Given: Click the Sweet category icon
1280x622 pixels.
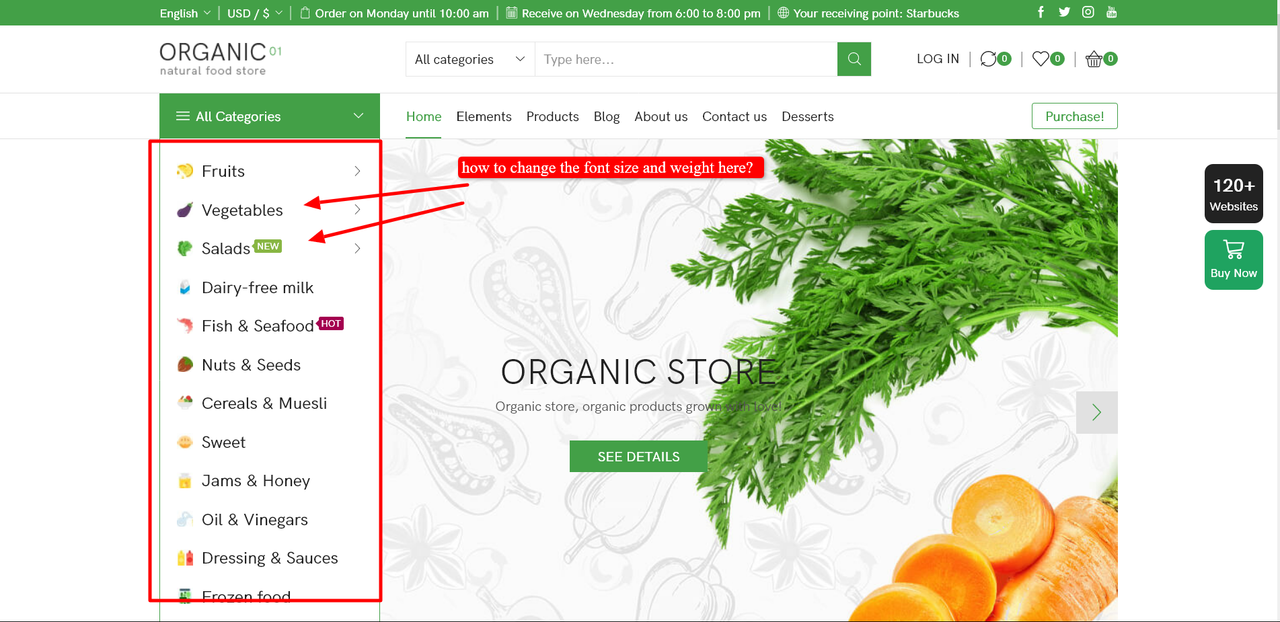Looking at the screenshot, I should [184, 442].
